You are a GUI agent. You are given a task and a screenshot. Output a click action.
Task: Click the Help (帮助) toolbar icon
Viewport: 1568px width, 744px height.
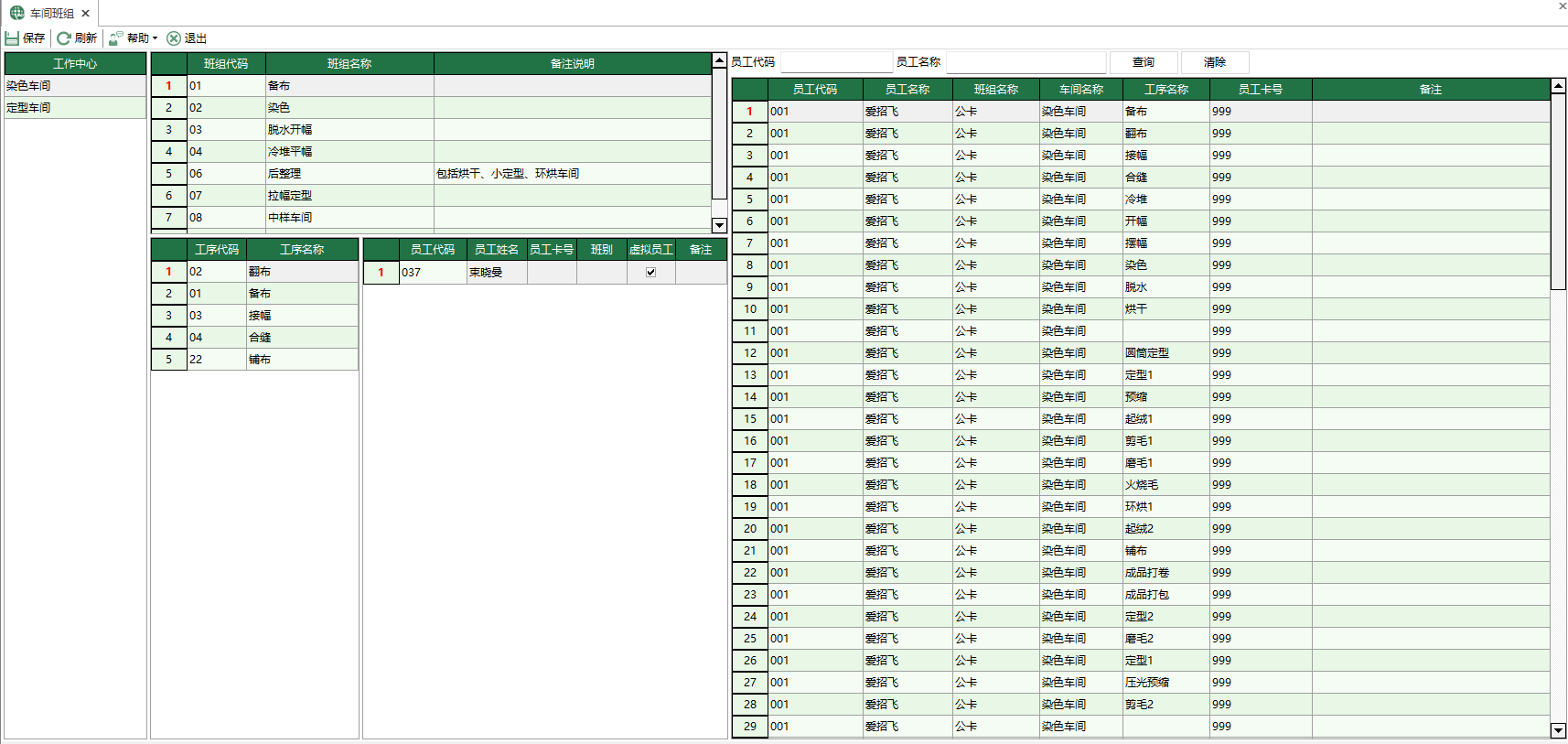coord(116,38)
